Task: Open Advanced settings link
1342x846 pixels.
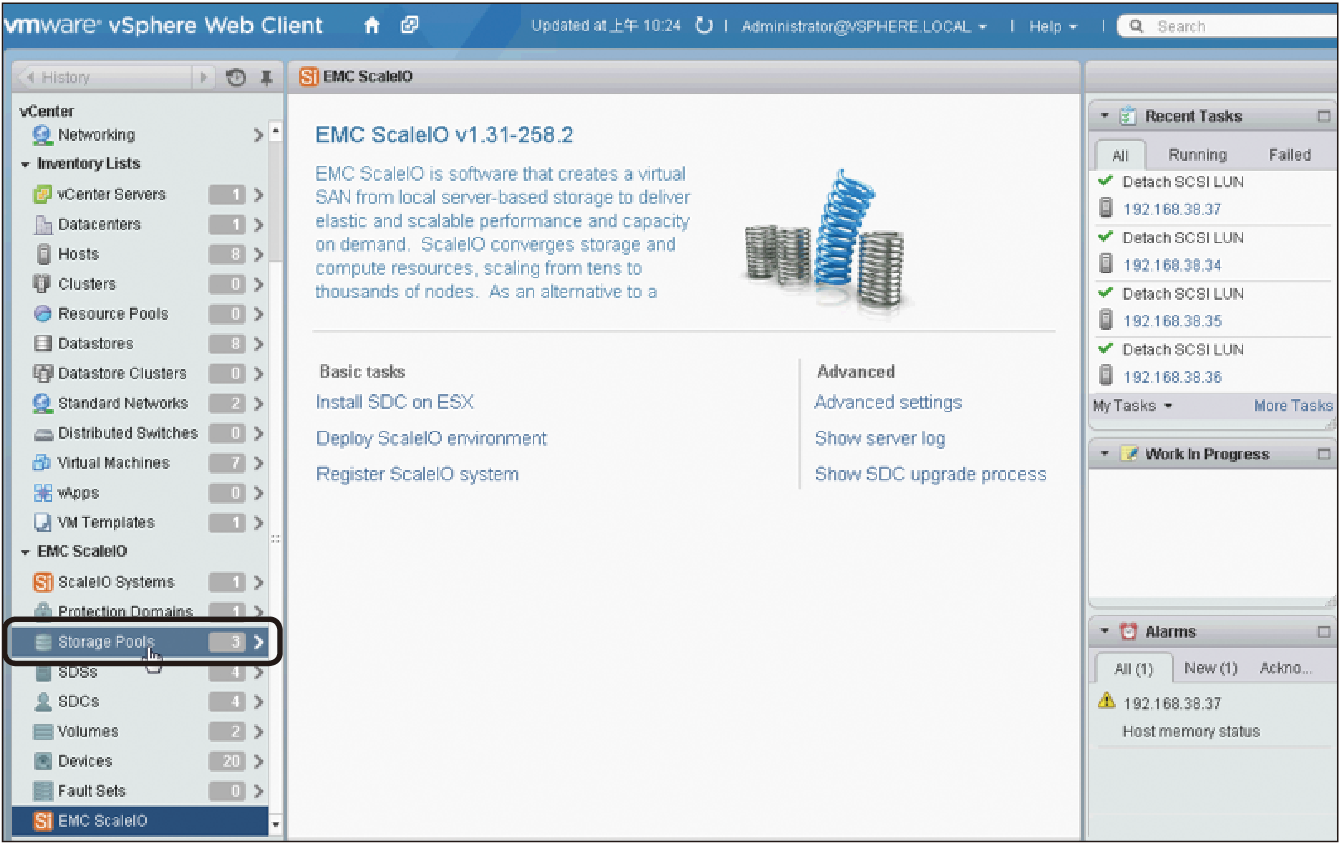Action: (888, 402)
